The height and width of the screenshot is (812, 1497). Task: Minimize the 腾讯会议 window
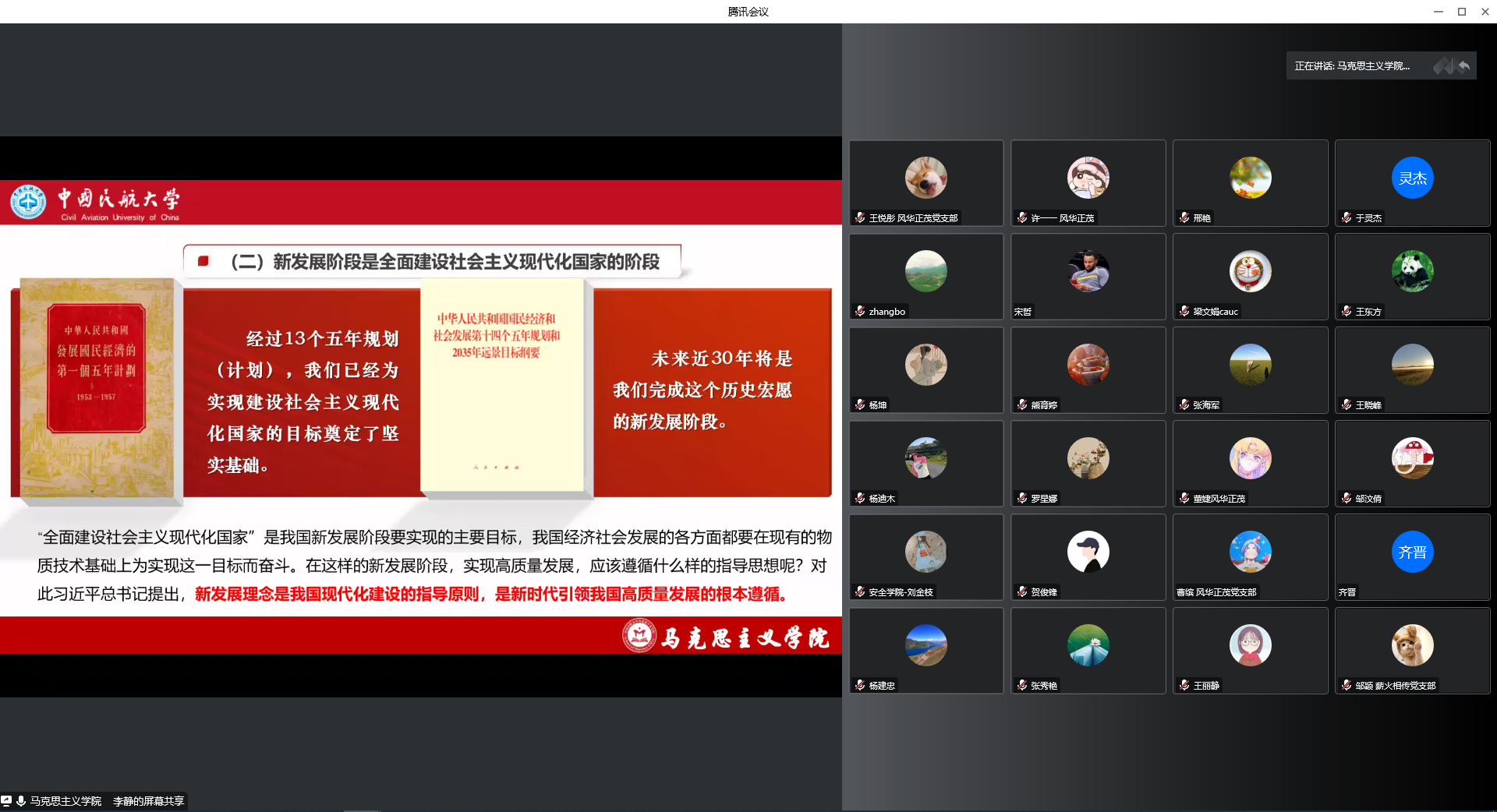[1439, 11]
